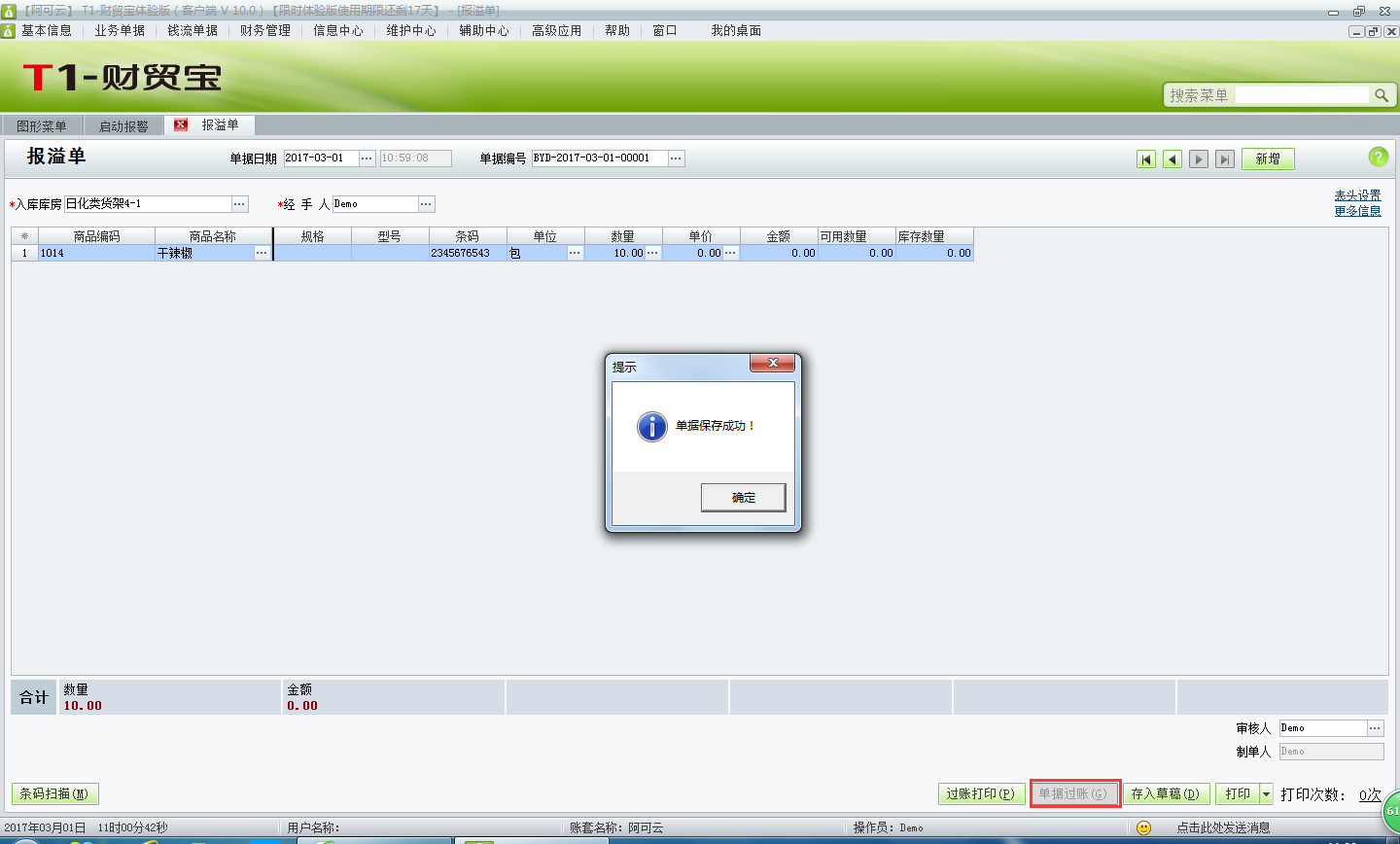Open 经手人 ellipsis selector
Screen dimensions: 1400x844
tap(427, 204)
